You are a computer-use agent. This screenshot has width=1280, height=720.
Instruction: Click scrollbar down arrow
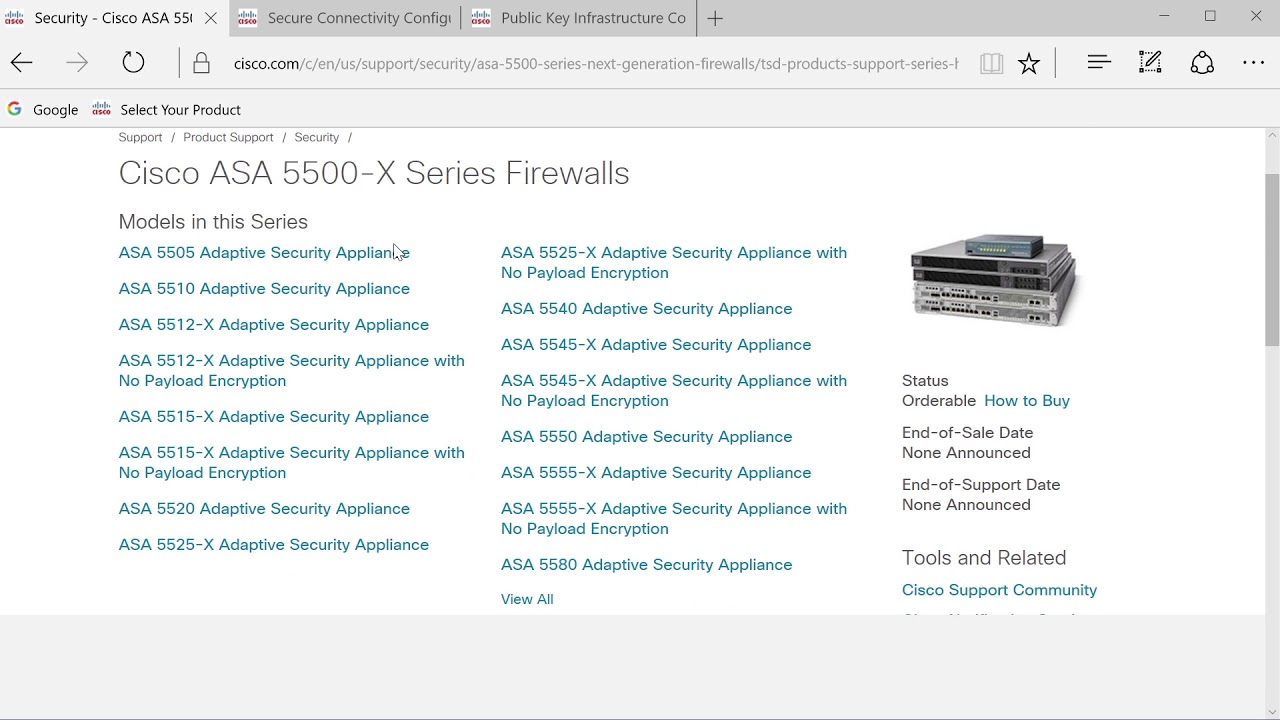(x=1272, y=711)
